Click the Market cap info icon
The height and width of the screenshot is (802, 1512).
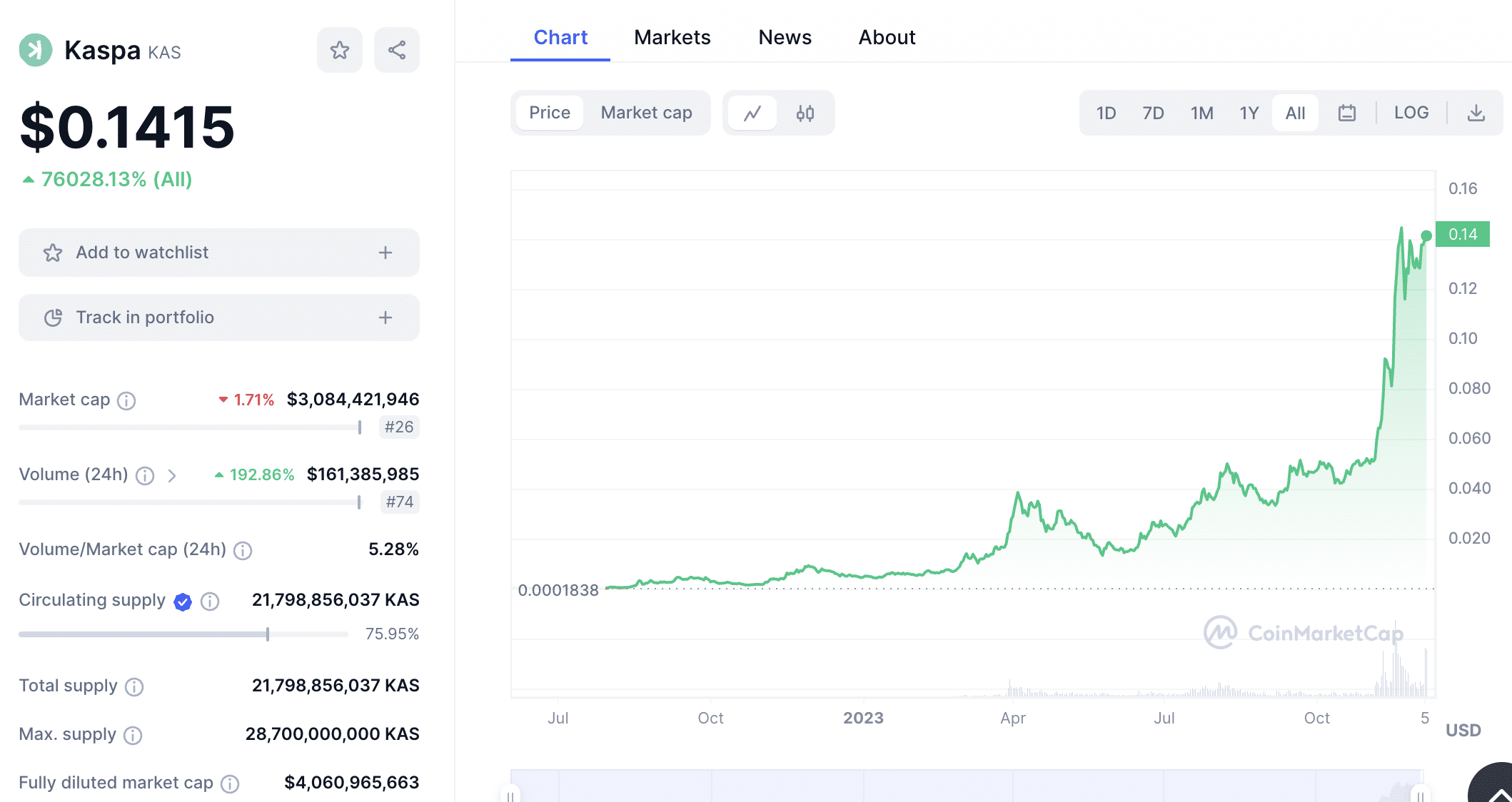click(x=126, y=400)
